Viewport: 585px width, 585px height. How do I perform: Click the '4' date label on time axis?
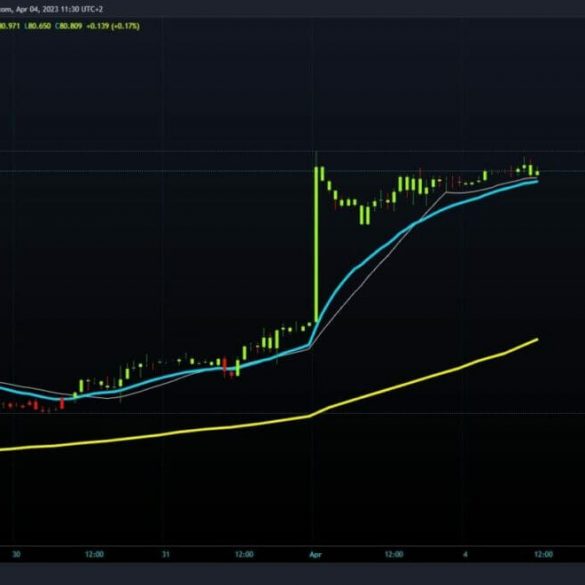[x=465, y=554]
